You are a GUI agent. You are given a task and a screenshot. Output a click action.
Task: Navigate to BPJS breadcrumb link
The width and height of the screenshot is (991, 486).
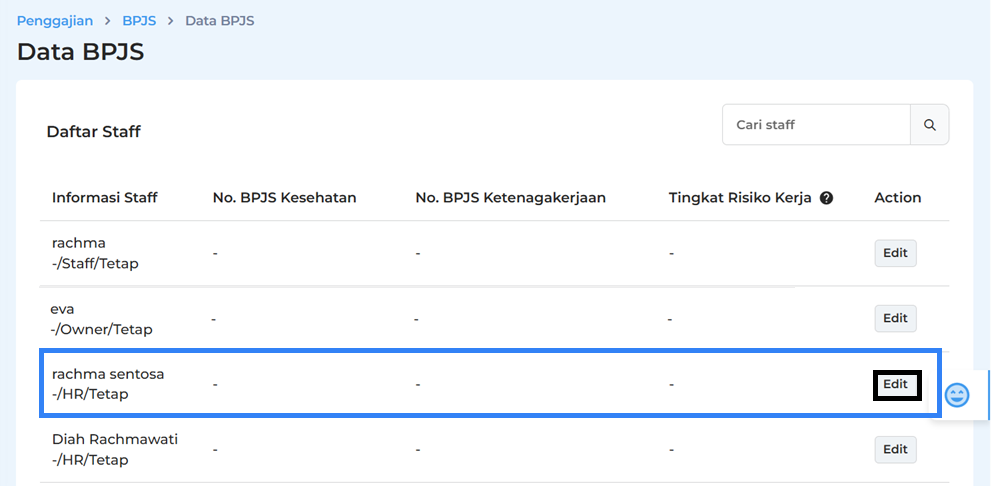pyautogui.click(x=139, y=21)
